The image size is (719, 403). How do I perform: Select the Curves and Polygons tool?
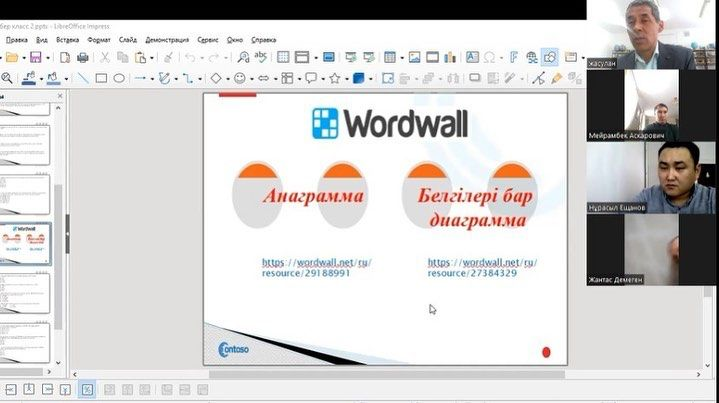point(164,78)
